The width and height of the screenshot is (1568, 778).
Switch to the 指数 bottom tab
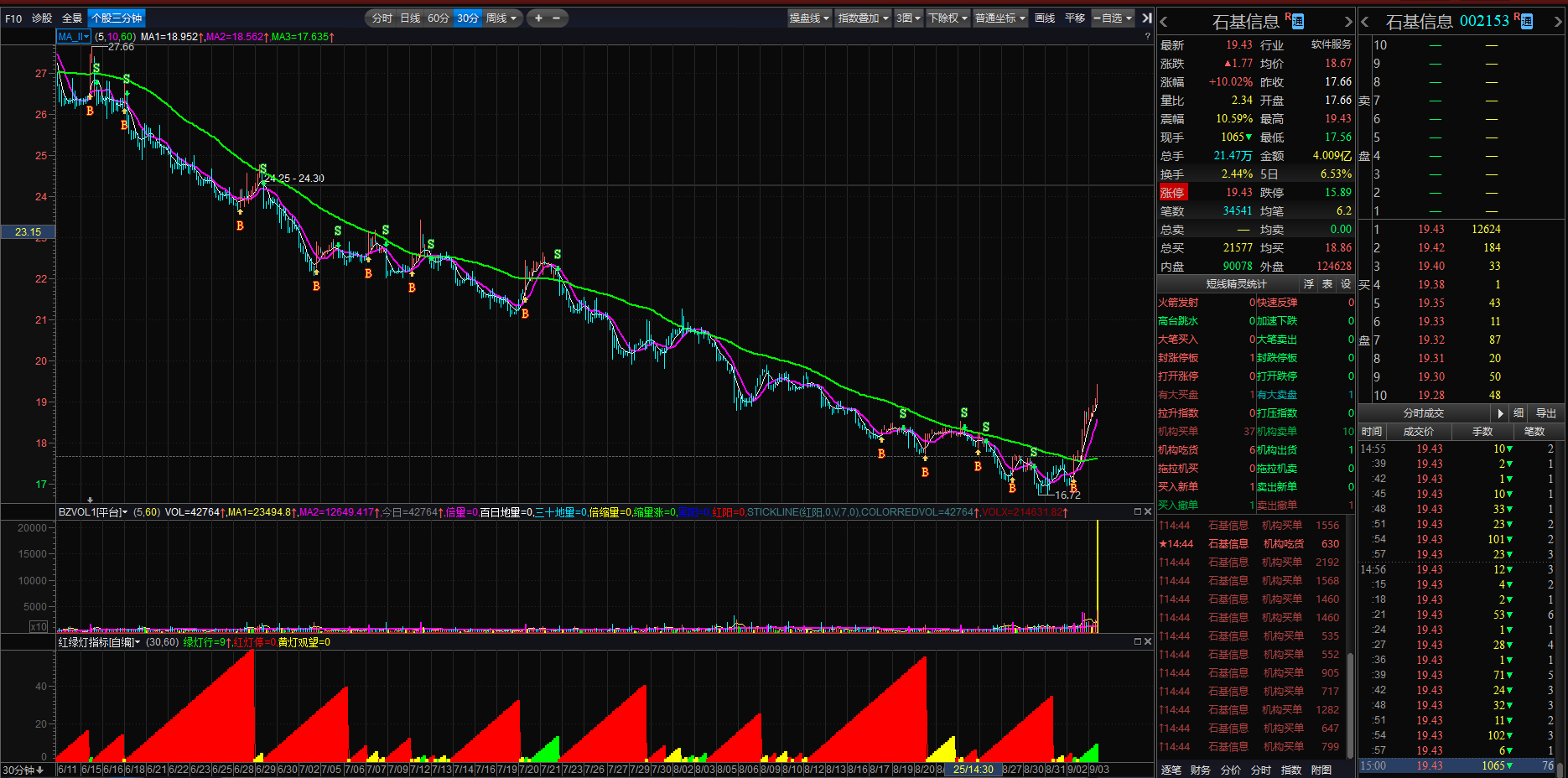1291,770
